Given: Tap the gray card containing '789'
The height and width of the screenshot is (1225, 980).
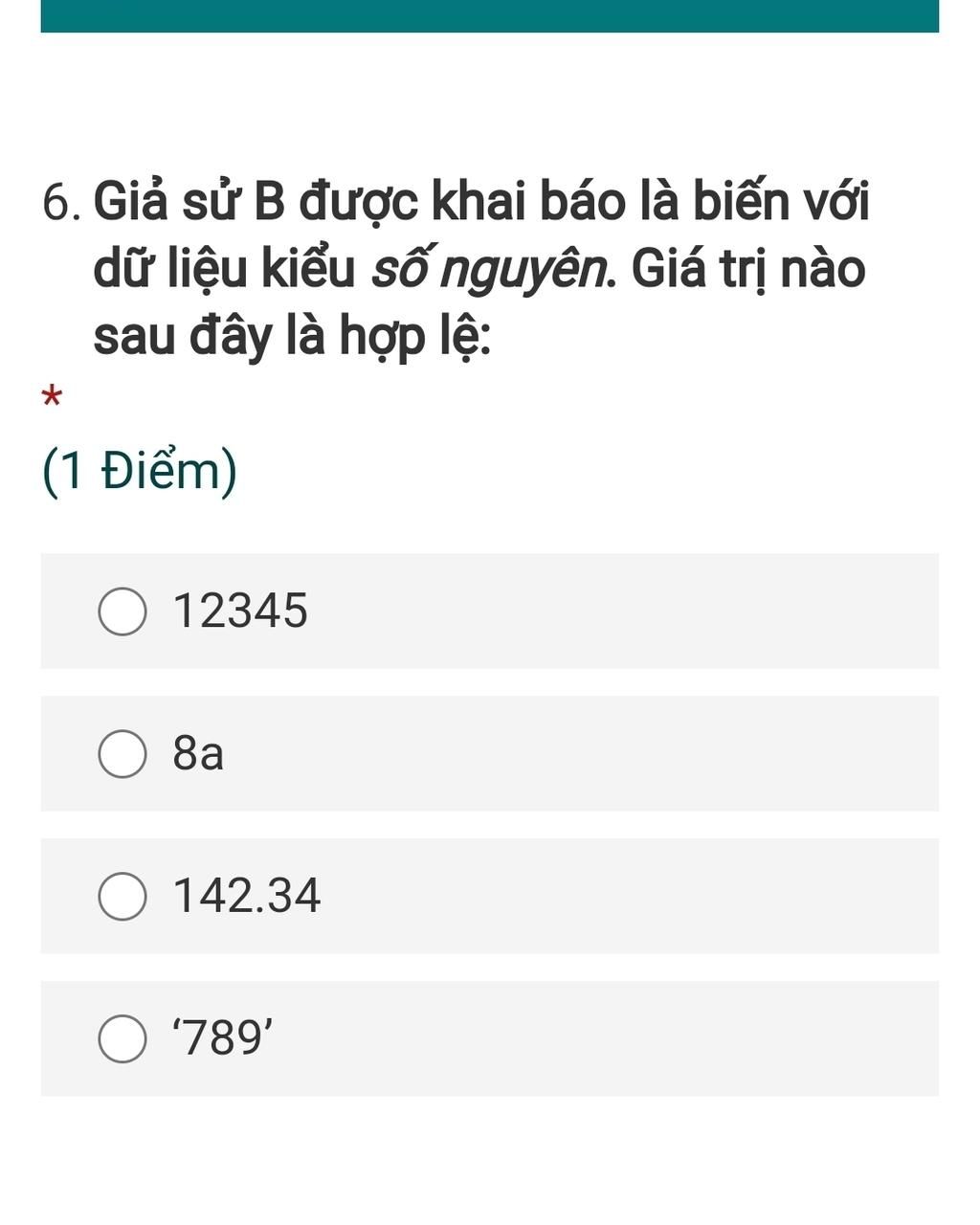Looking at the screenshot, I should 489,1038.
